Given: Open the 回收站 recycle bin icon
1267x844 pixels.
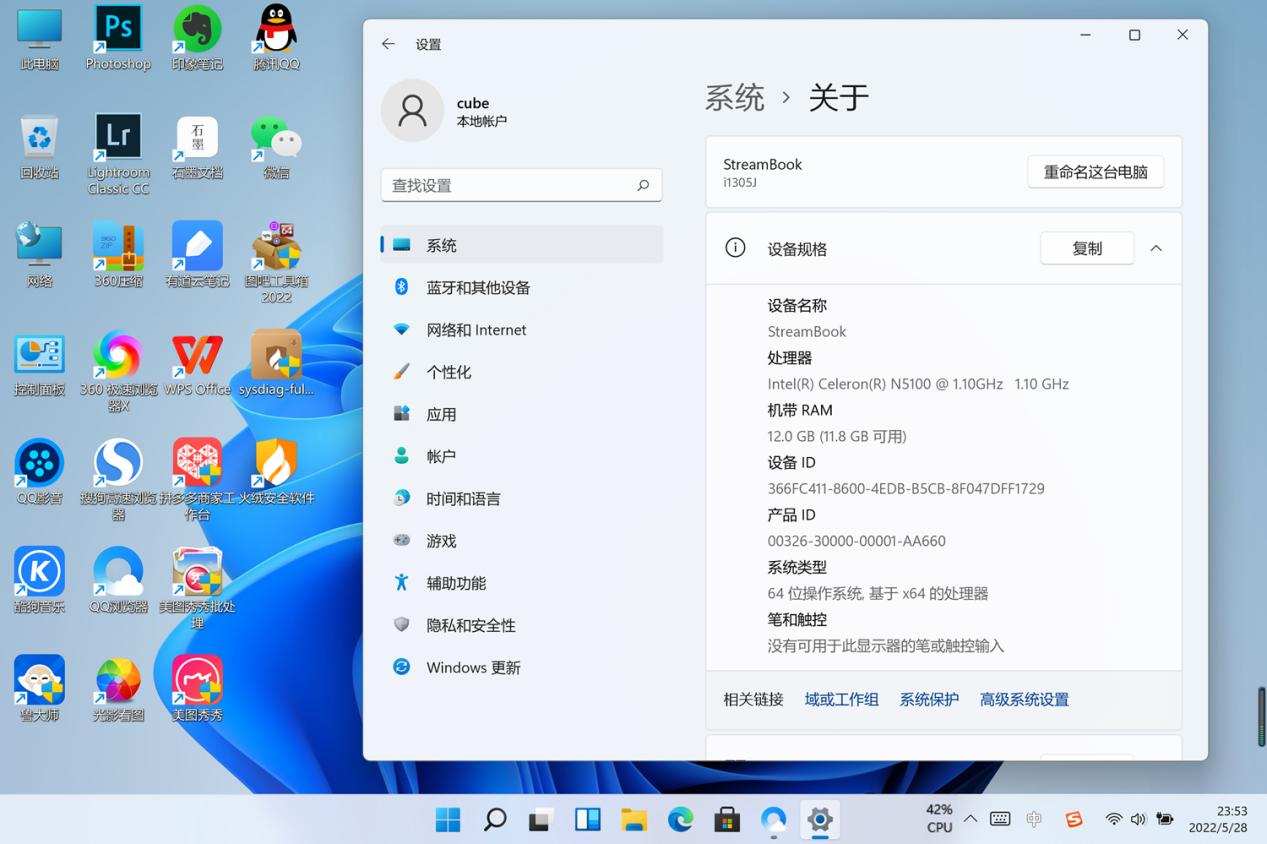Looking at the screenshot, I should pos(40,147).
